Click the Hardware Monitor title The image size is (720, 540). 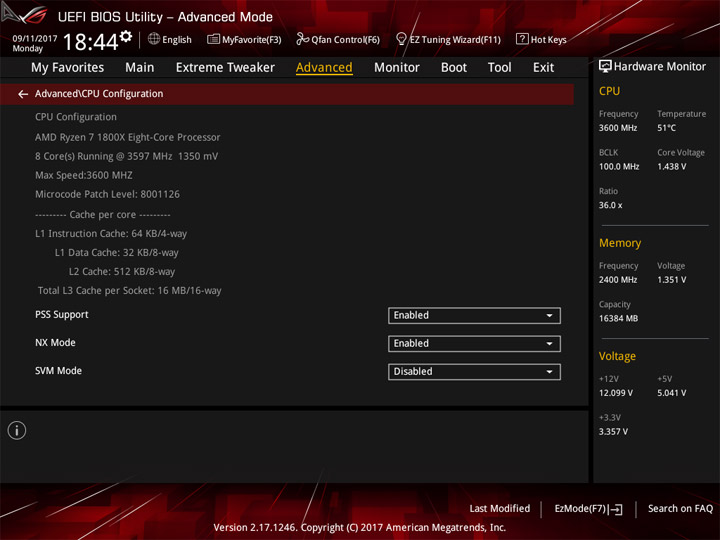659,67
